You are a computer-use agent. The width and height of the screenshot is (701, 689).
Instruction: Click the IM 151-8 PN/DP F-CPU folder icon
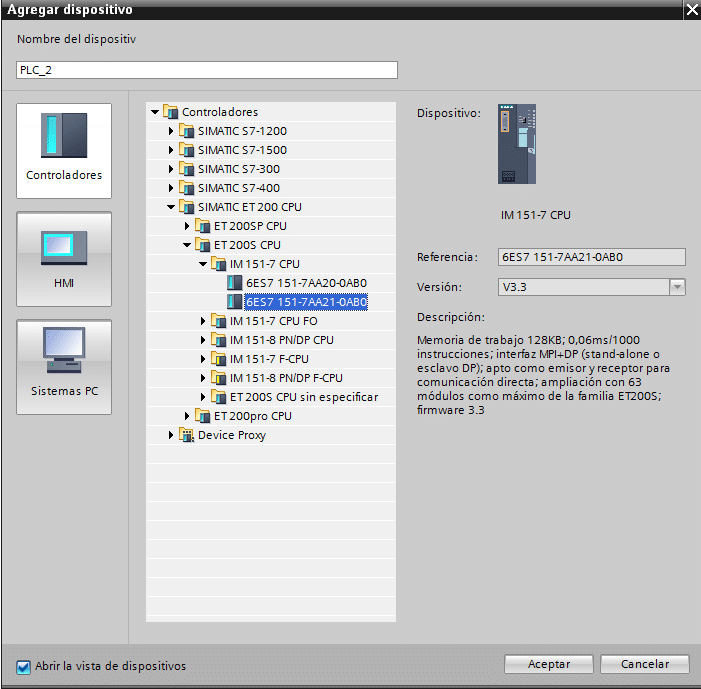point(219,378)
